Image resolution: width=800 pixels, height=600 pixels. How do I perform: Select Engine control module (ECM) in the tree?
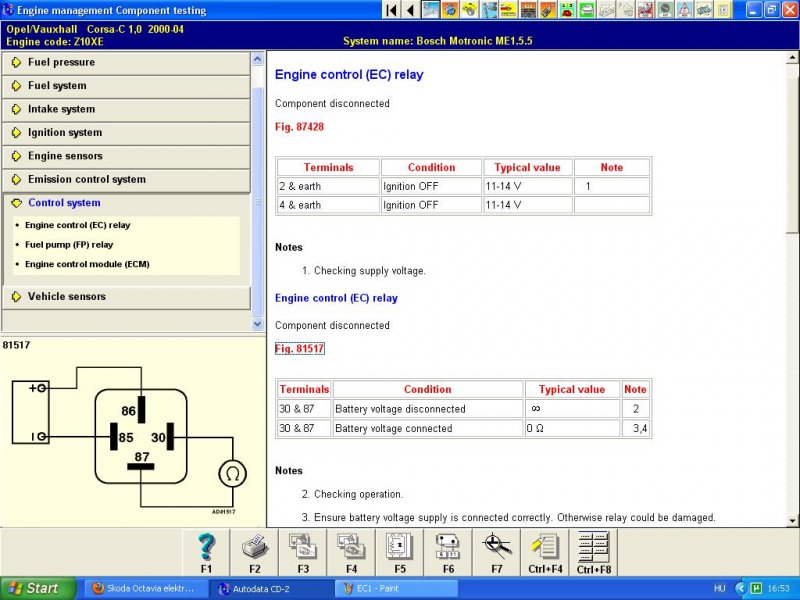tap(87, 264)
